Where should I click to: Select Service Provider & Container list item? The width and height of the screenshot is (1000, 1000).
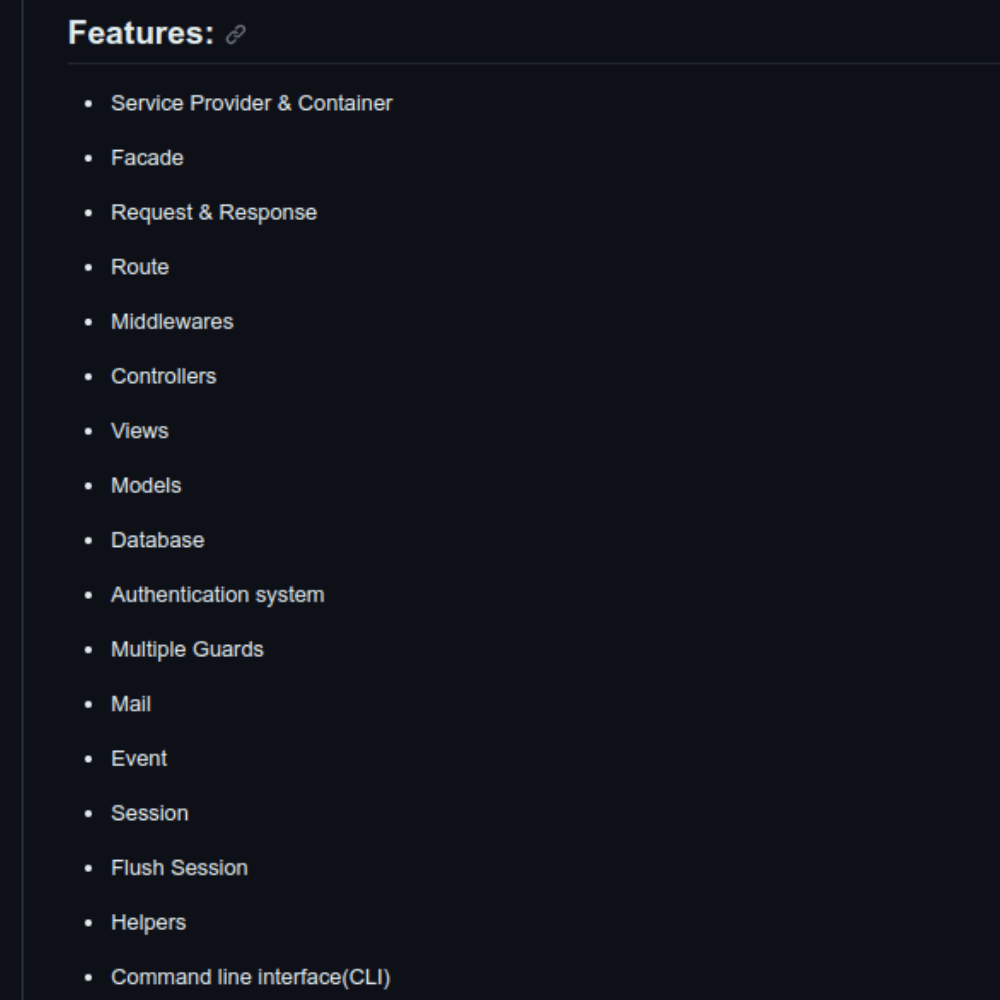pos(251,103)
